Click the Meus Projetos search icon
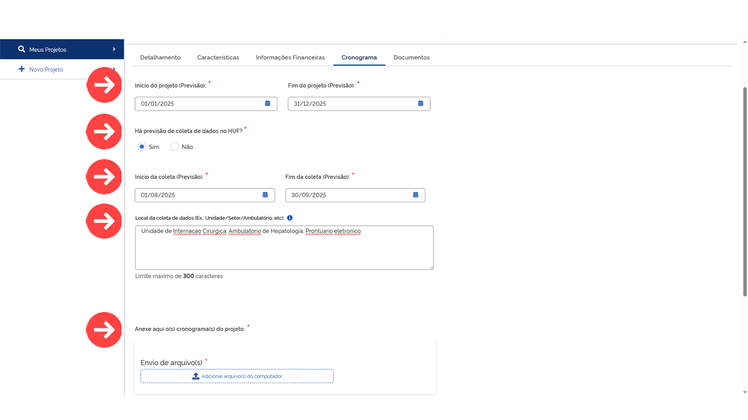Viewport: 748px width, 420px height. (x=21, y=49)
